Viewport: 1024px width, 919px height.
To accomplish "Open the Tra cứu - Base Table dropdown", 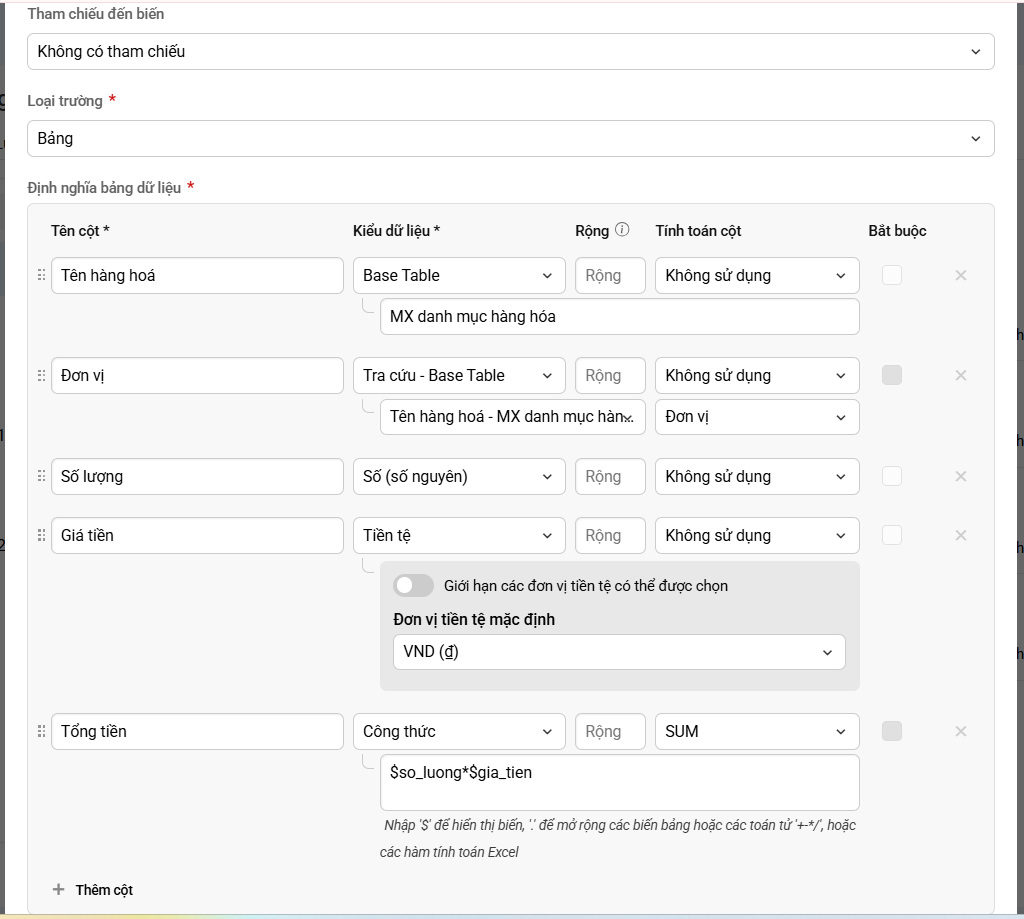I will 459,375.
